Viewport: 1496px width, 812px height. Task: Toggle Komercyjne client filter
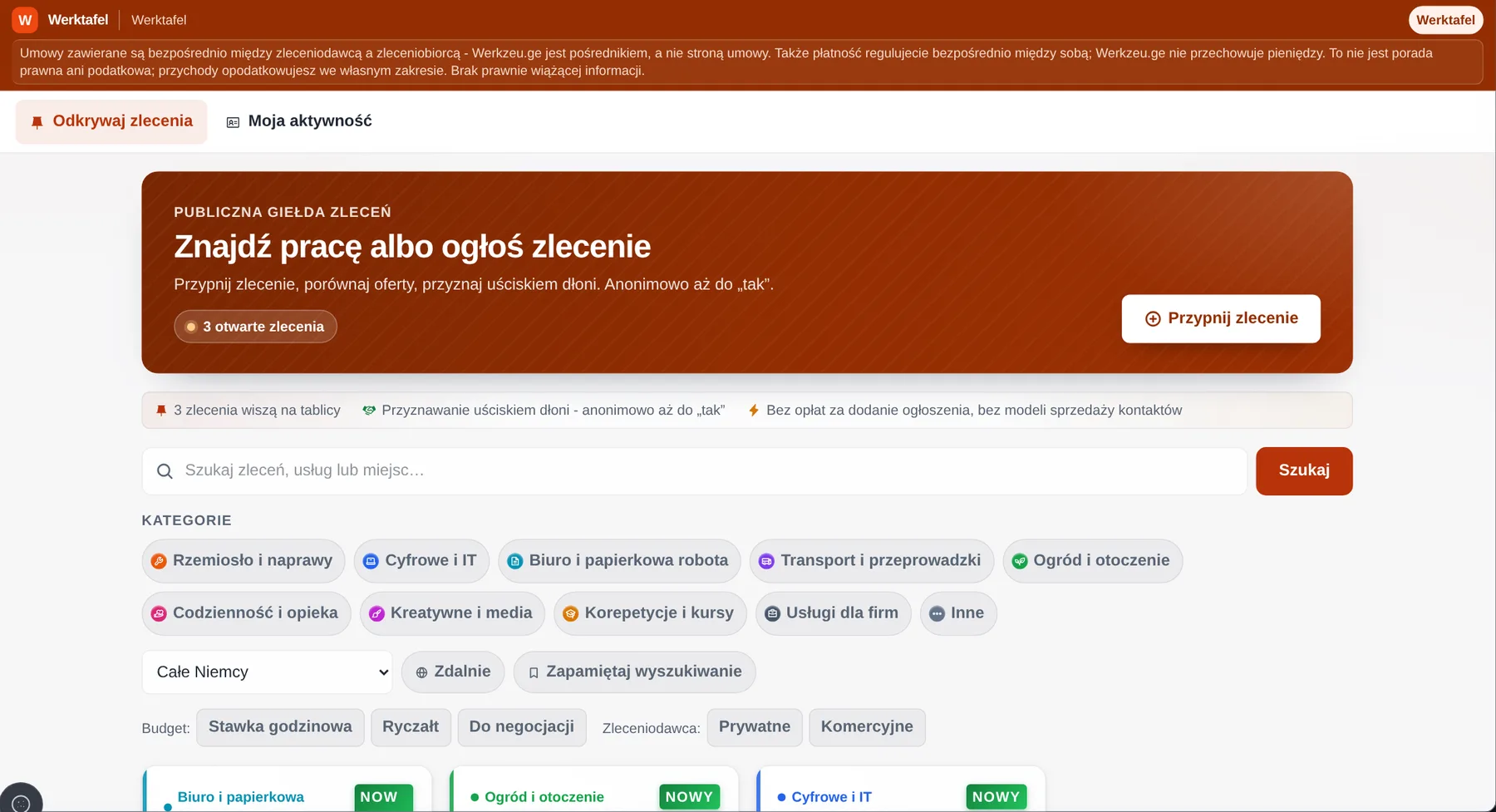pyautogui.click(x=867, y=727)
